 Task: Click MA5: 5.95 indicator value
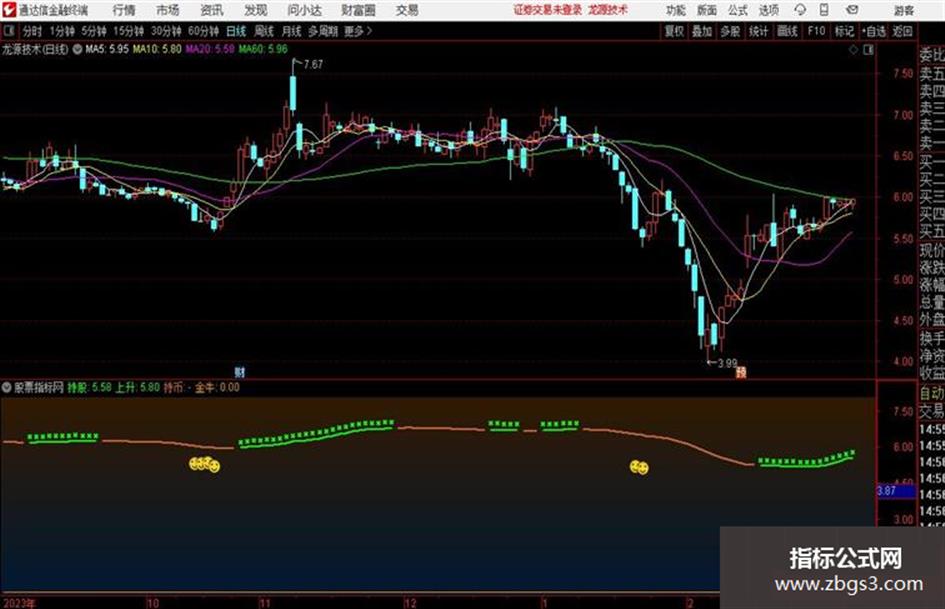107,49
